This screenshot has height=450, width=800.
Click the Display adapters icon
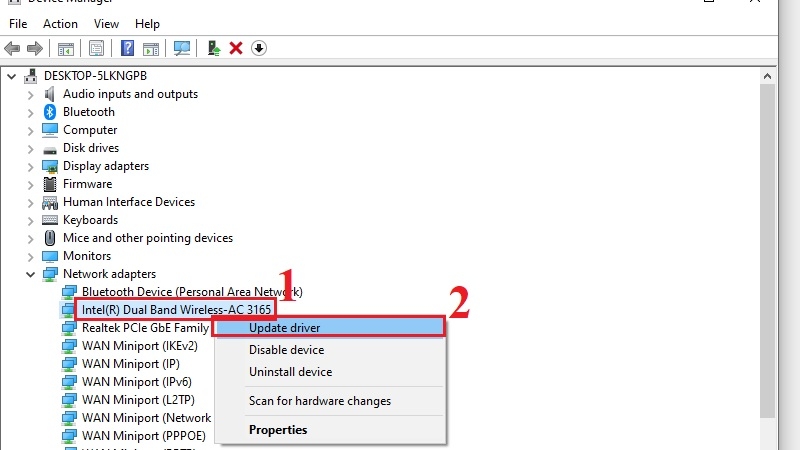pyautogui.click(x=49, y=166)
